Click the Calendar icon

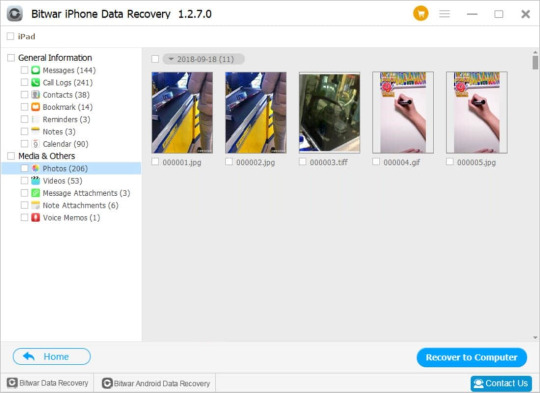click(35, 144)
